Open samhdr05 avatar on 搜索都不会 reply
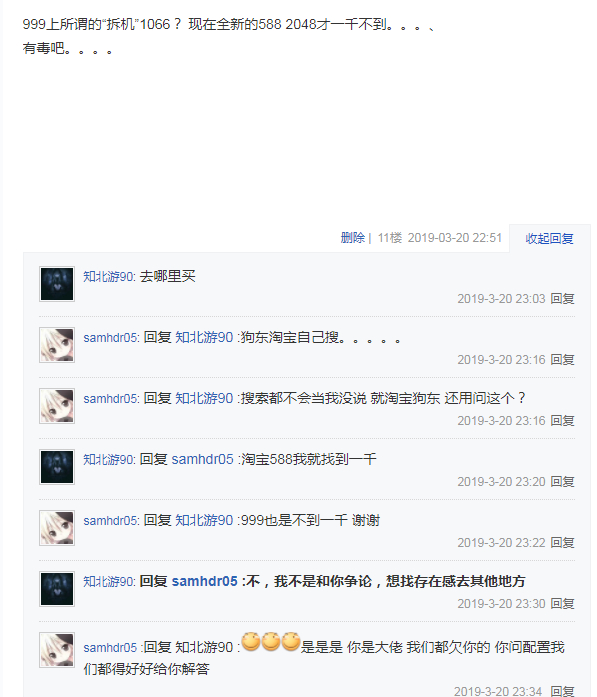Screen dimensions: 597x697 [x=57, y=406]
